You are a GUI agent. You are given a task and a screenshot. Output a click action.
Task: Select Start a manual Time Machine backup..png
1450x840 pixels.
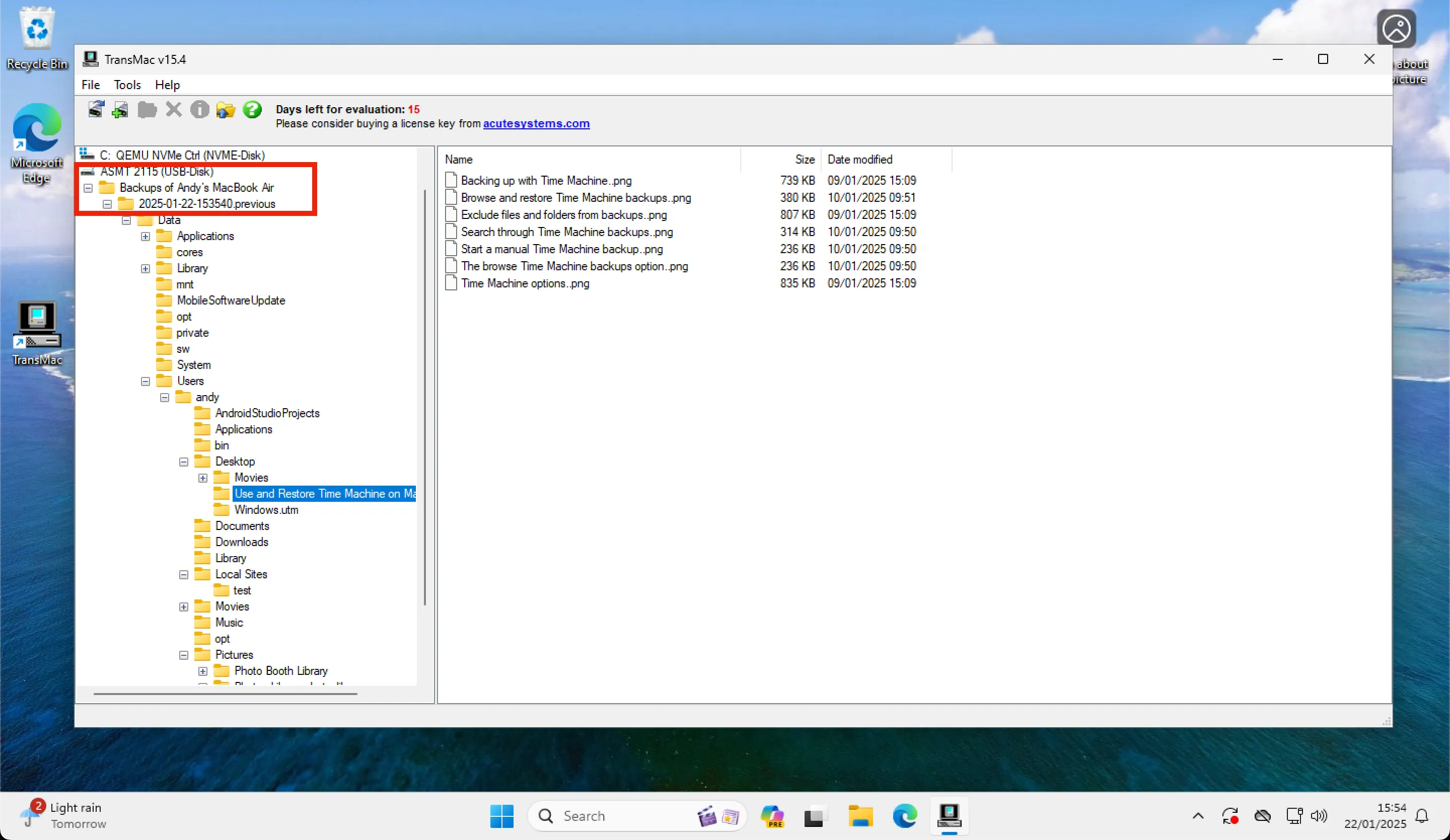click(561, 249)
